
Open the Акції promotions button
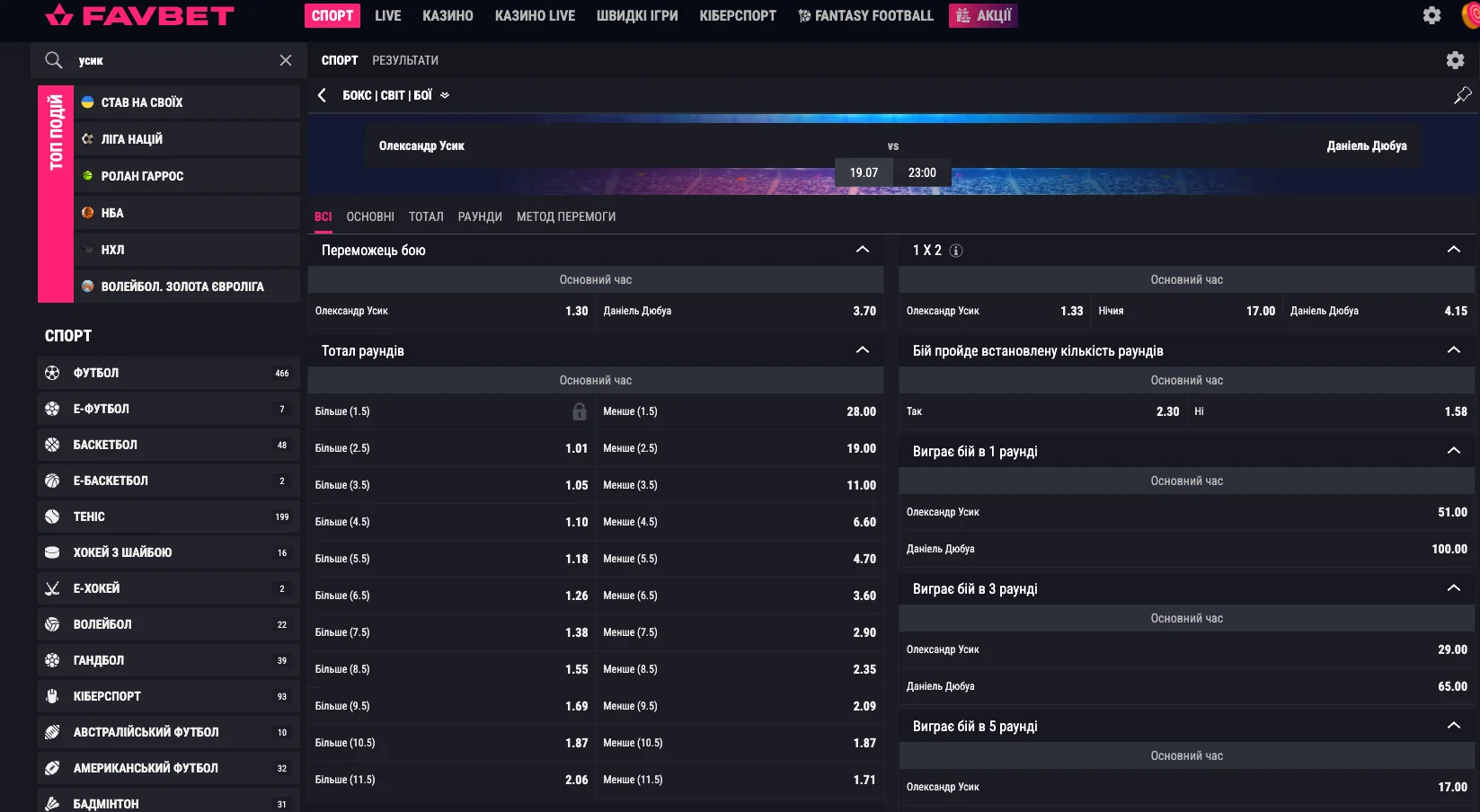click(x=983, y=15)
